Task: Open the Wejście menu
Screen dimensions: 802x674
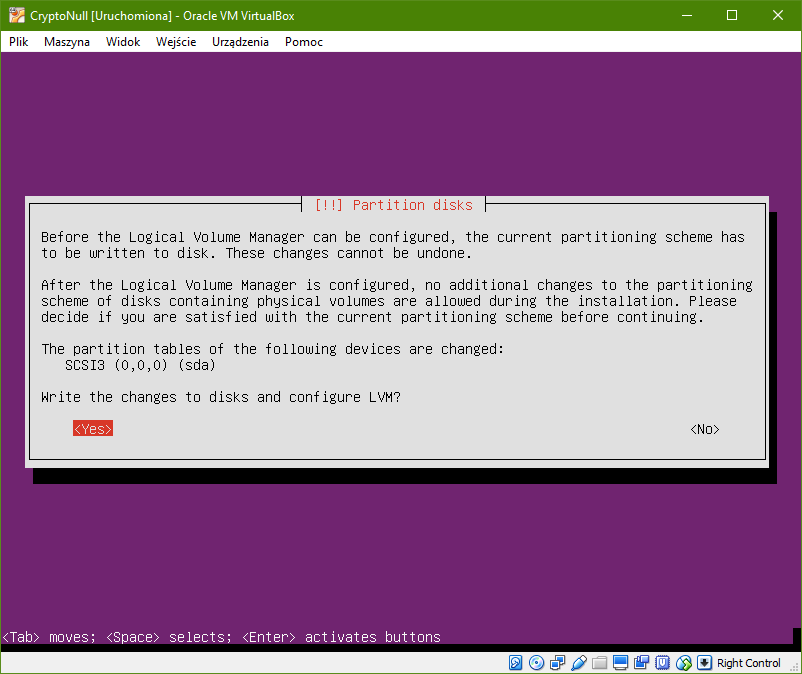Action: 176,41
